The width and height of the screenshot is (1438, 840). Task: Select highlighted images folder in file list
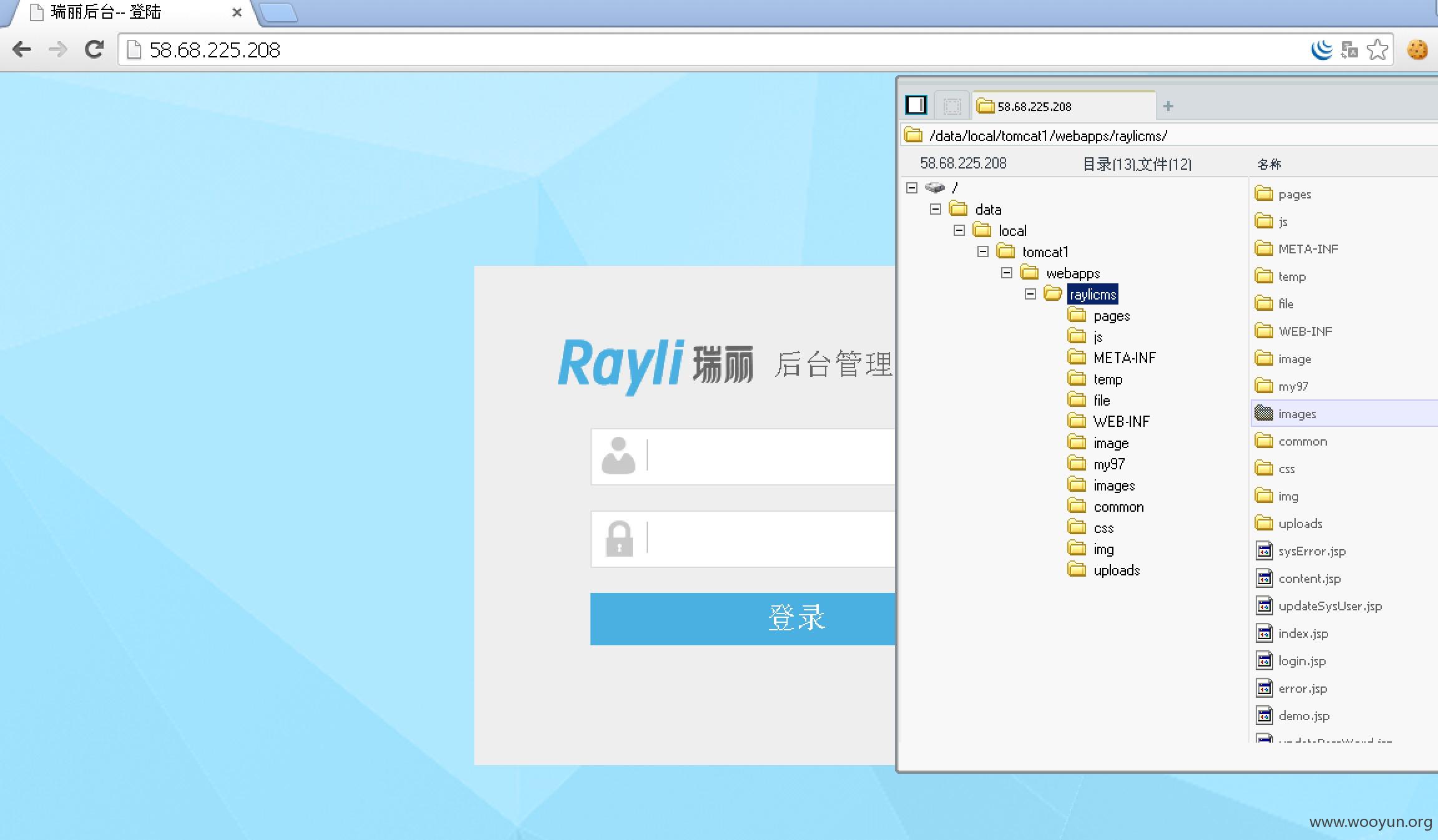tap(1344, 414)
